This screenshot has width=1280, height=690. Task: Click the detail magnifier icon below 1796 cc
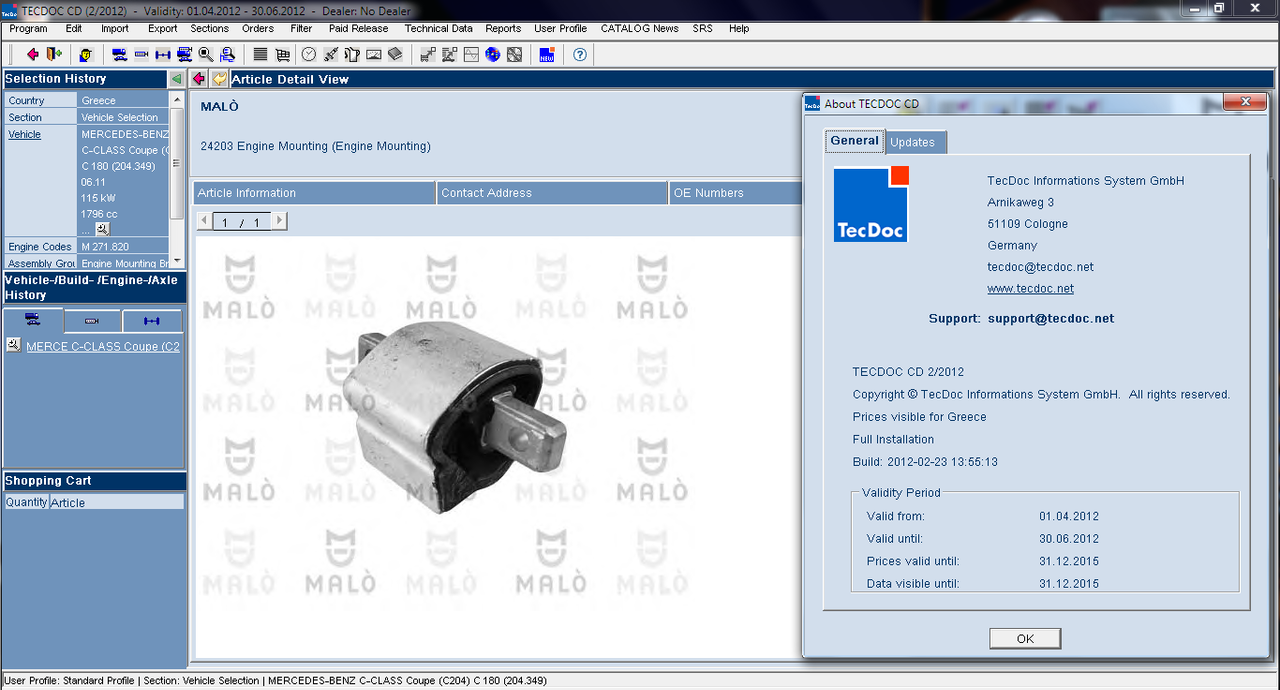[102, 229]
